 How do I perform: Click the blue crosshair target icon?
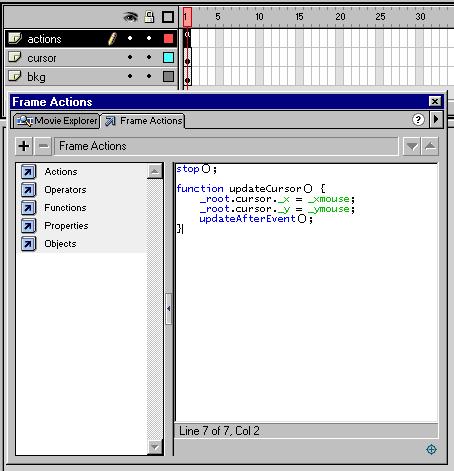click(431, 449)
